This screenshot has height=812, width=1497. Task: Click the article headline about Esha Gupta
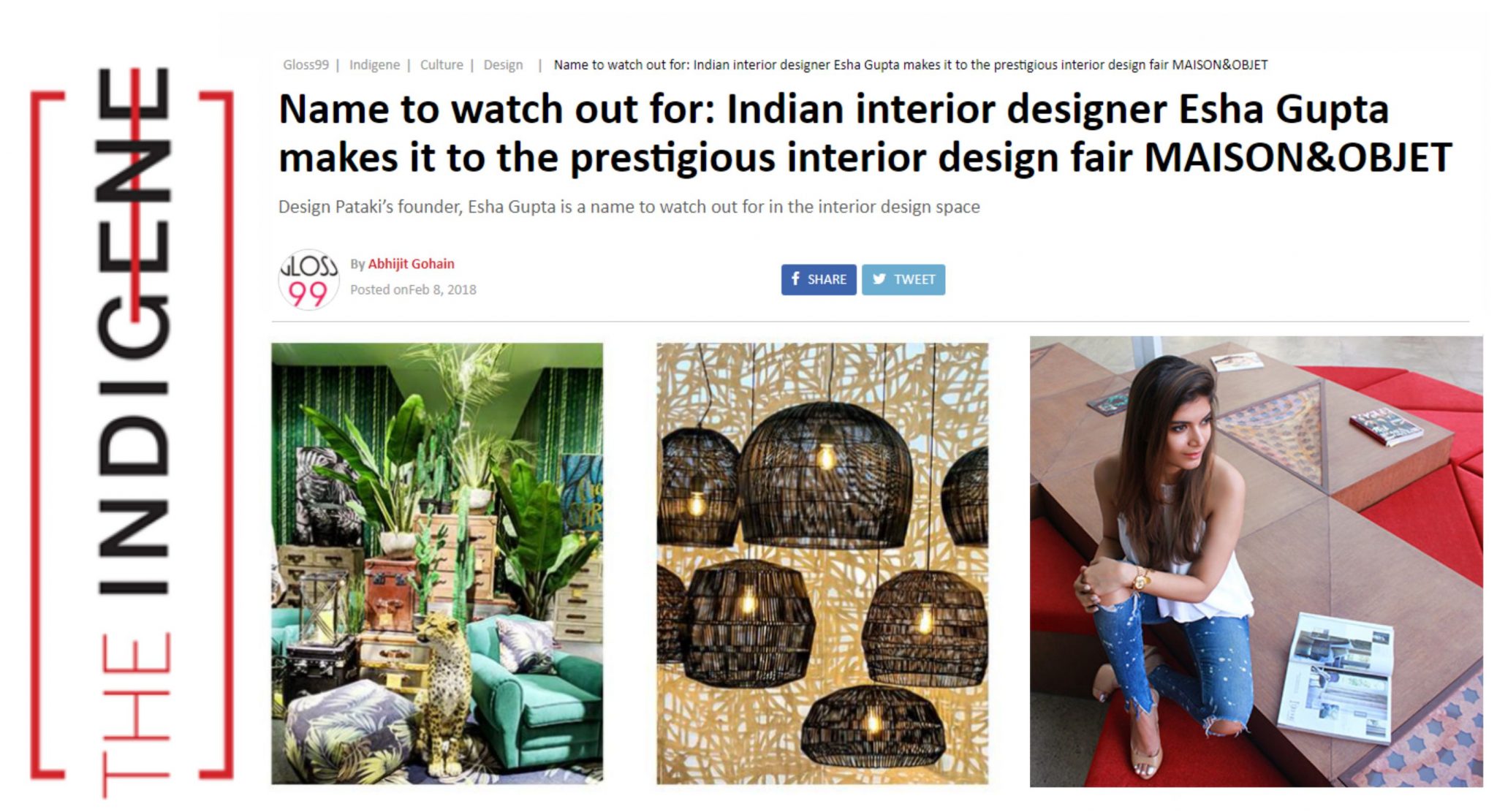click(865, 134)
